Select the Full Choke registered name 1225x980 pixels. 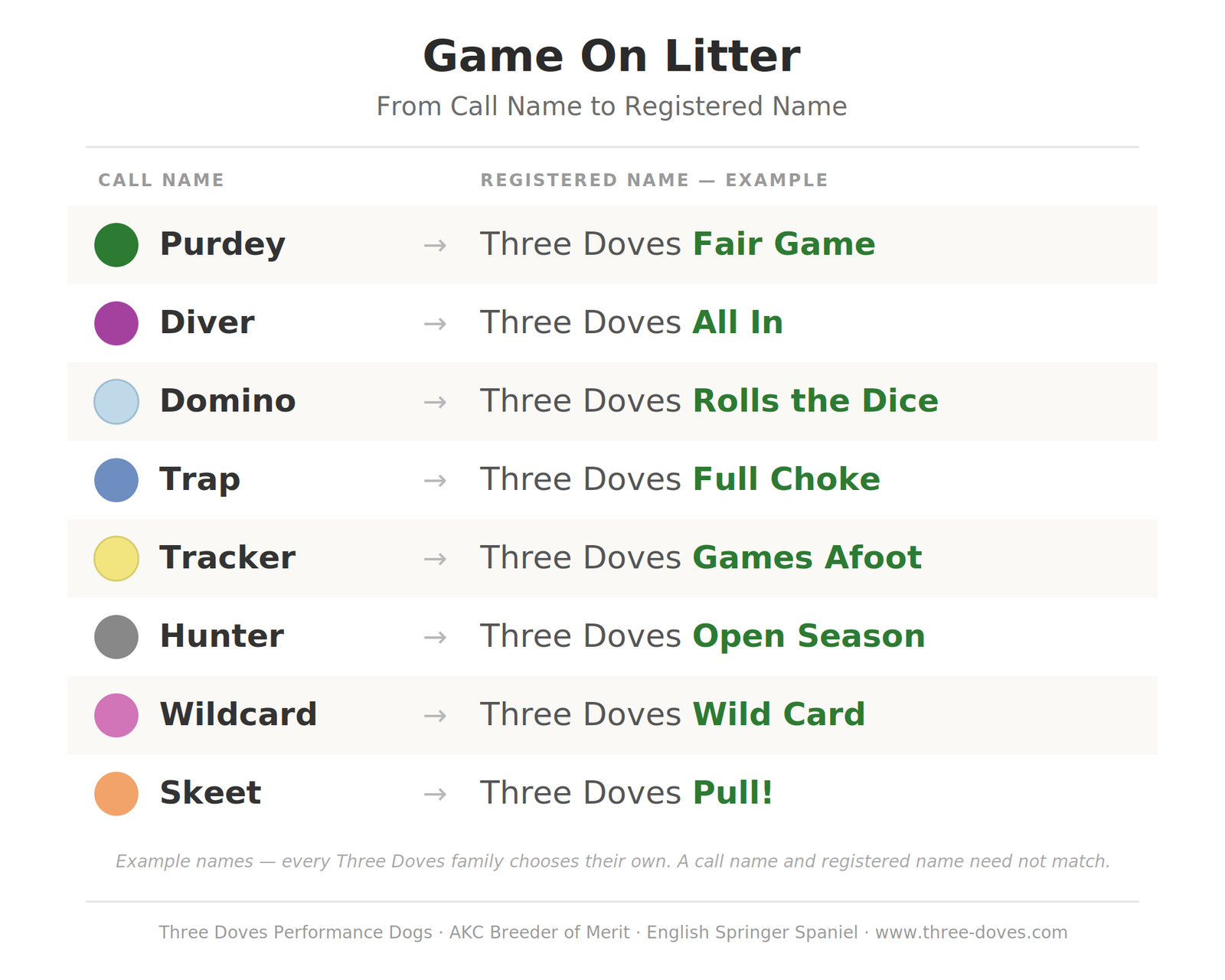(x=786, y=479)
